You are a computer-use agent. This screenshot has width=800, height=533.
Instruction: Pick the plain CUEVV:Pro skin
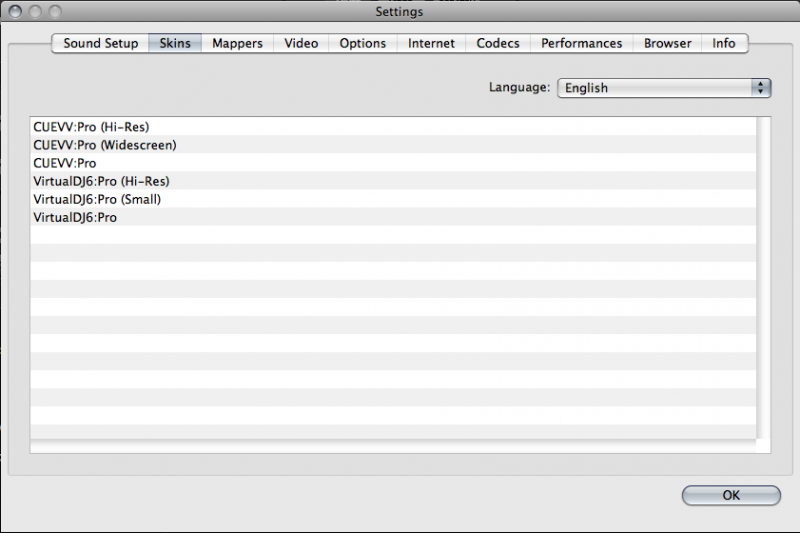(x=65, y=163)
